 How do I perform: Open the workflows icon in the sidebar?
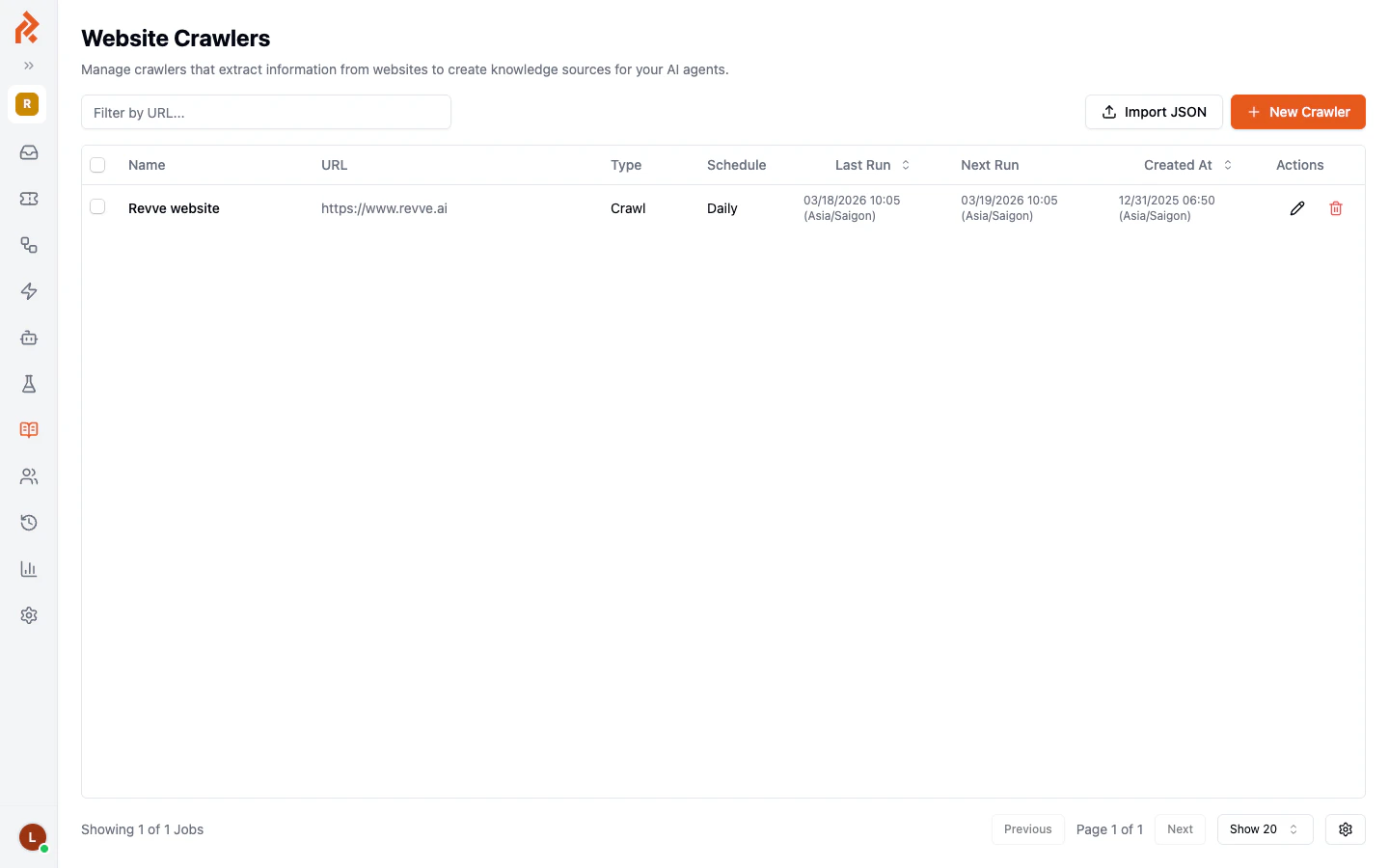pos(28,245)
